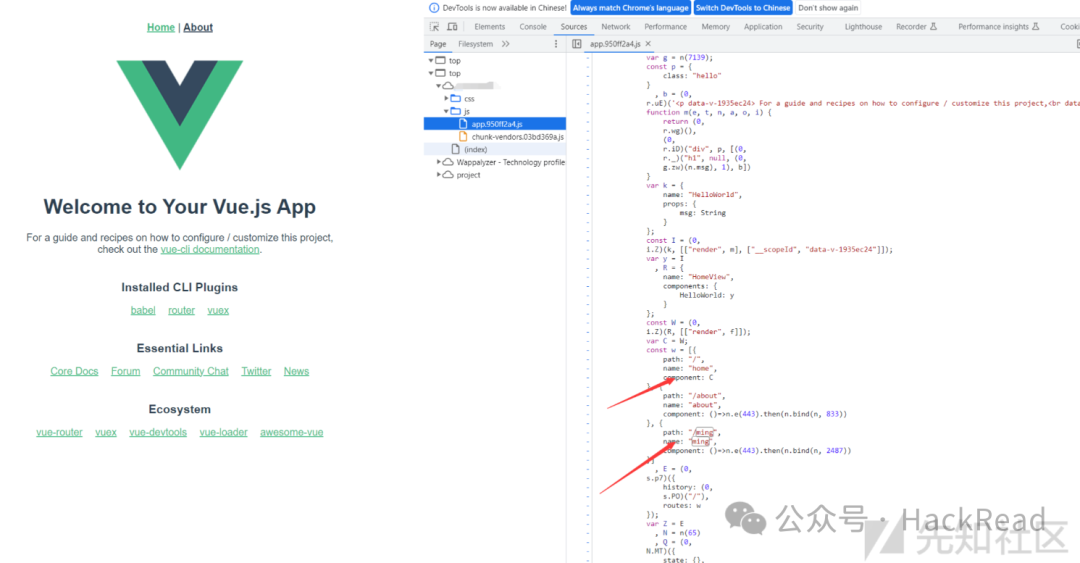The height and width of the screenshot is (563, 1080).
Task: Open the router plugin link
Action: pos(181,310)
